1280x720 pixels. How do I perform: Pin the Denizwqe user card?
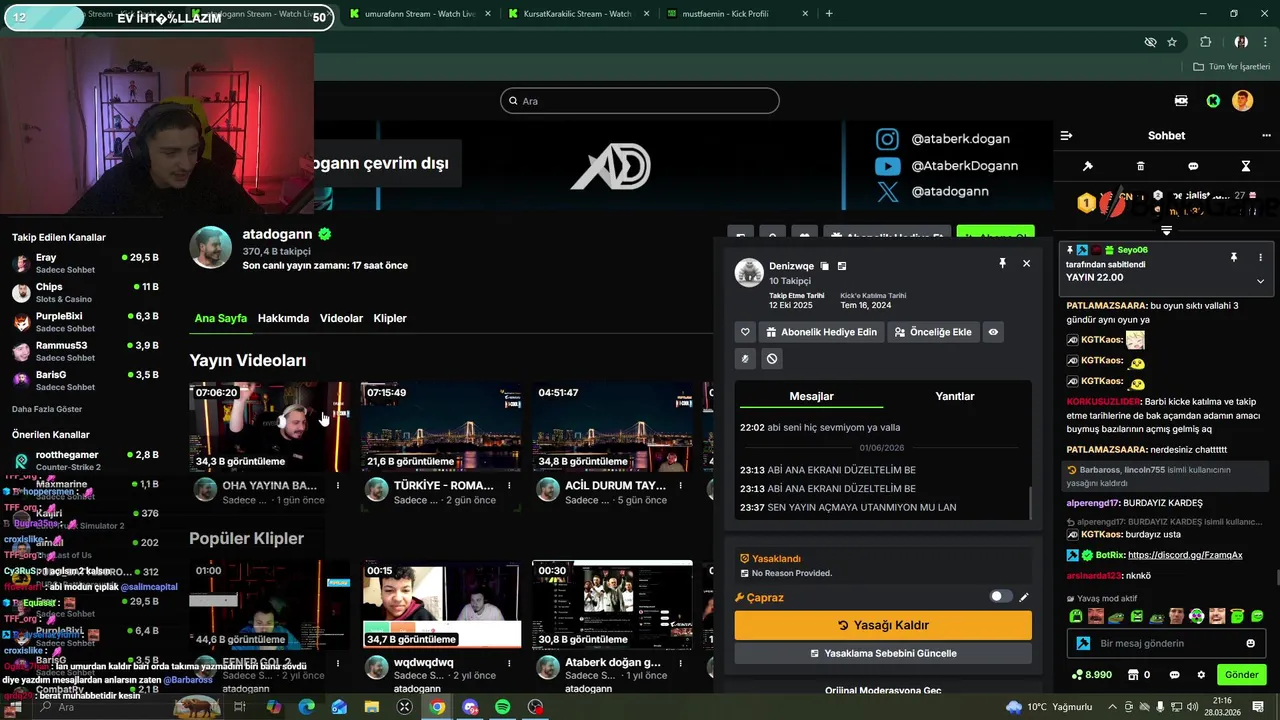1002,263
